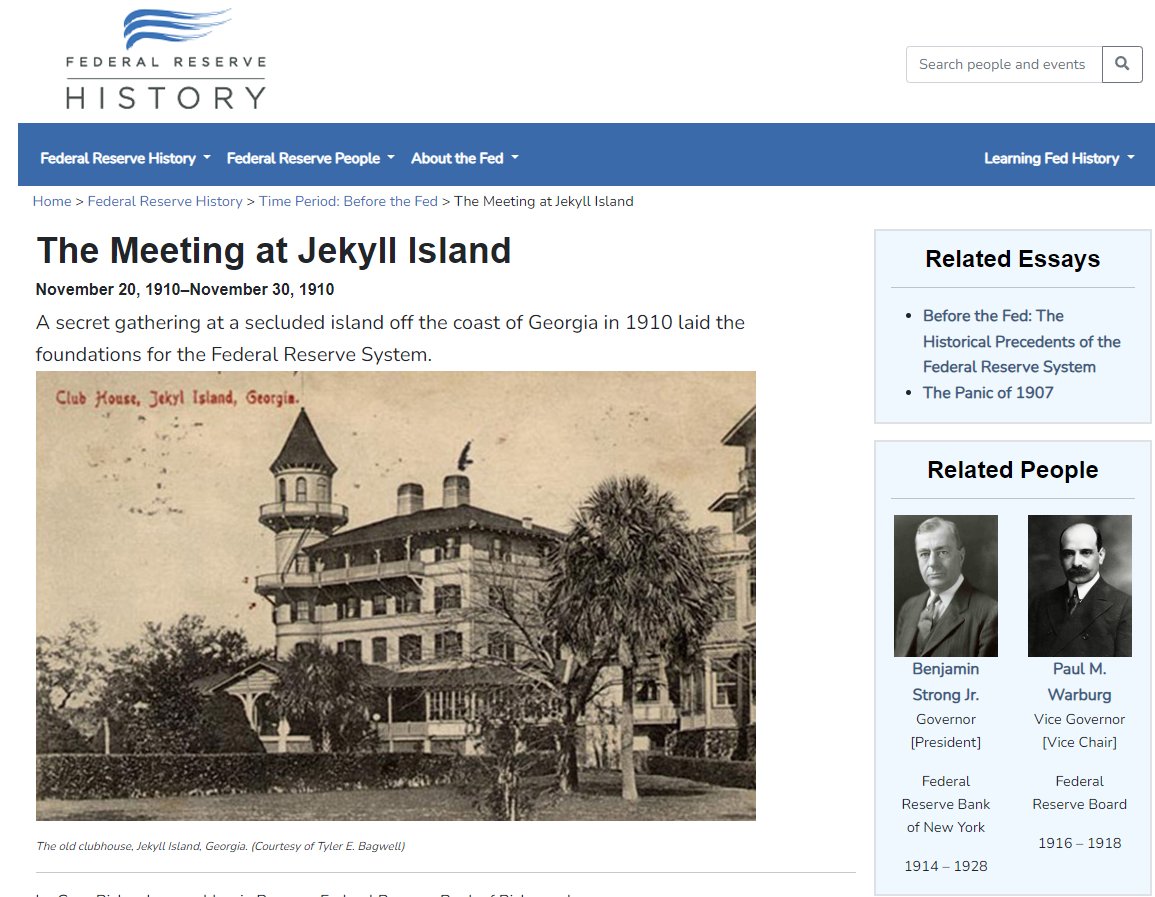The height and width of the screenshot is (897, 1155).
Task: Click the Related People panel heading
Action: coord(1012,470)
